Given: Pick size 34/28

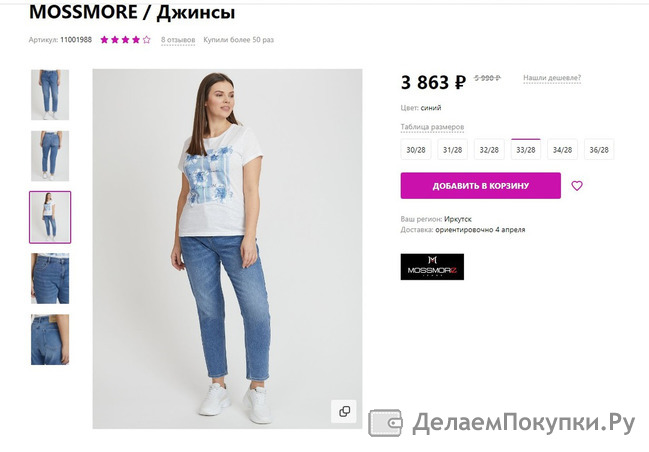Looking at the screenshot, I should [x=562, y=149].
